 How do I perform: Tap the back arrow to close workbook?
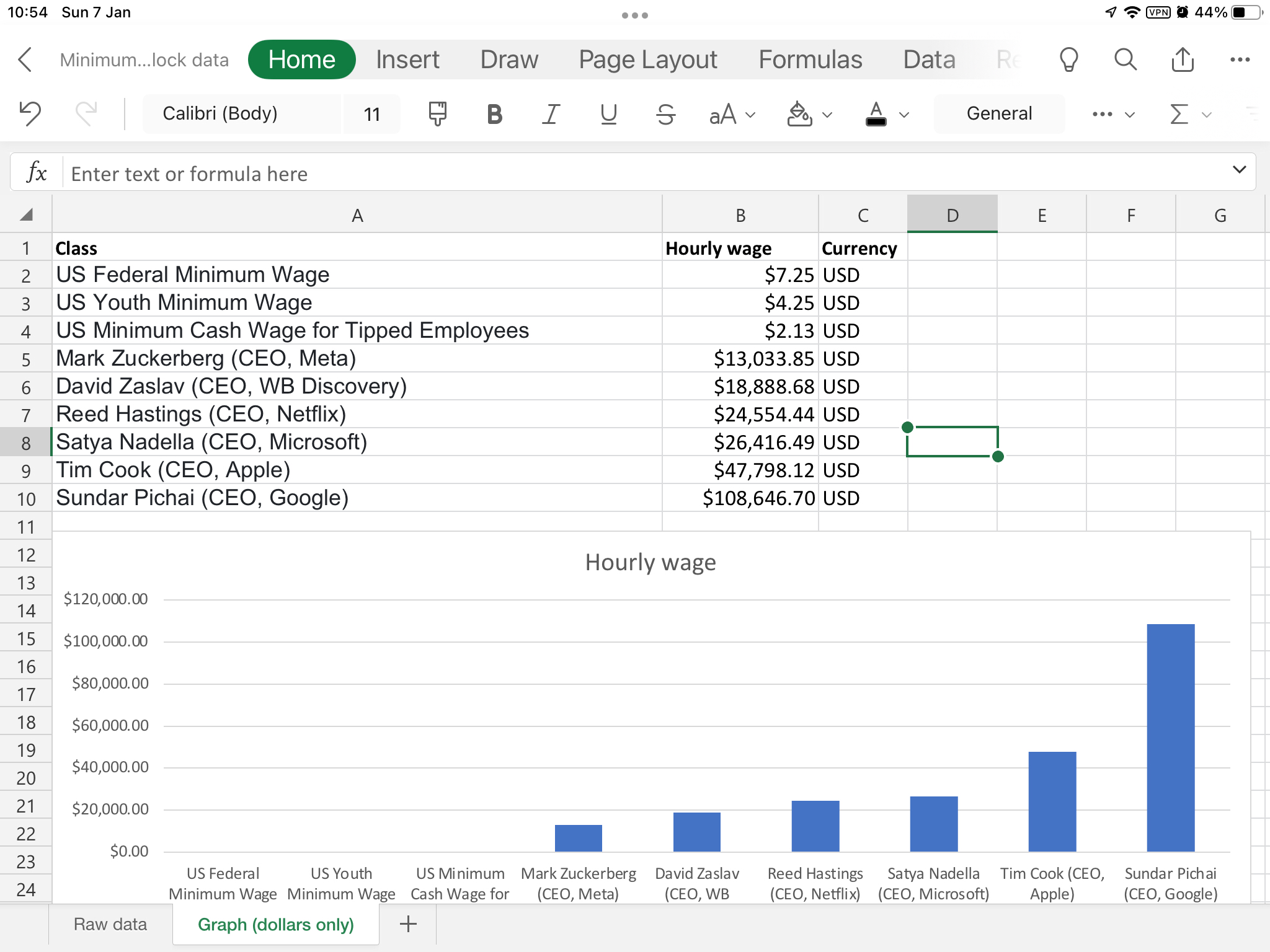tap(25, 60)
